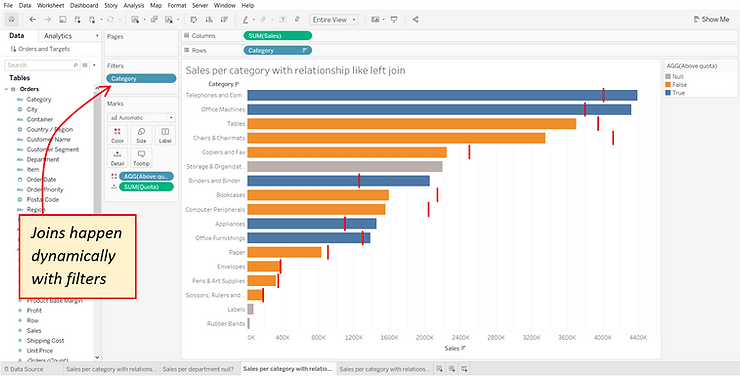Open the Automatic mark type dropdown
The width and height of the screenshot is (740, 376).
point(141,117)
